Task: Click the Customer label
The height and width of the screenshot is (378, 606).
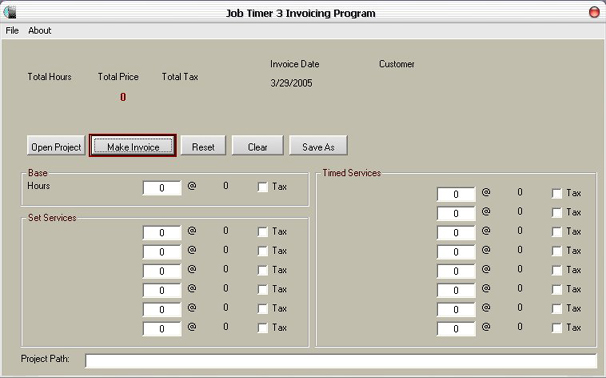Action: point(397,64)
